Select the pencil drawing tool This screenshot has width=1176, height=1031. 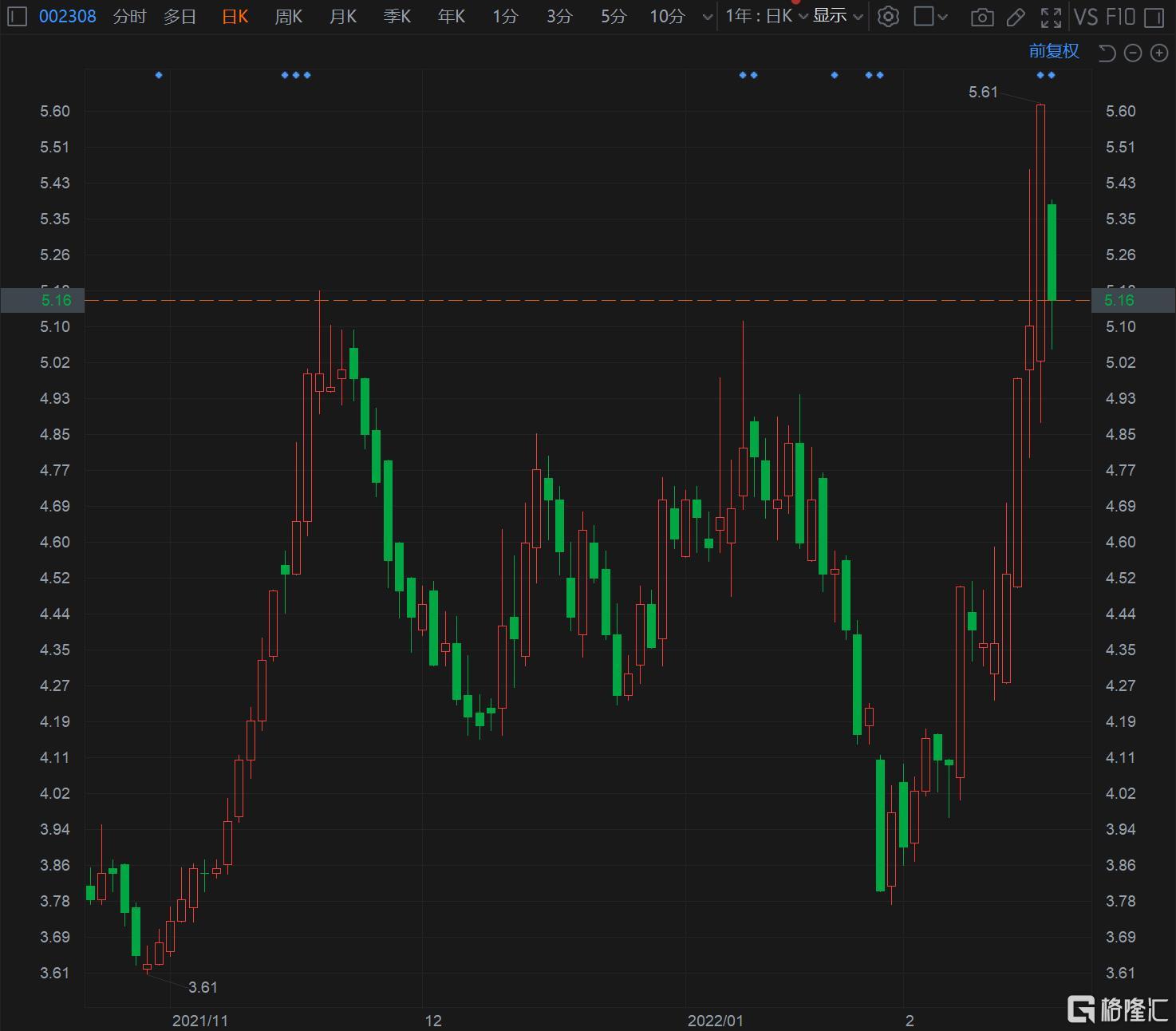coord(1016,17)
